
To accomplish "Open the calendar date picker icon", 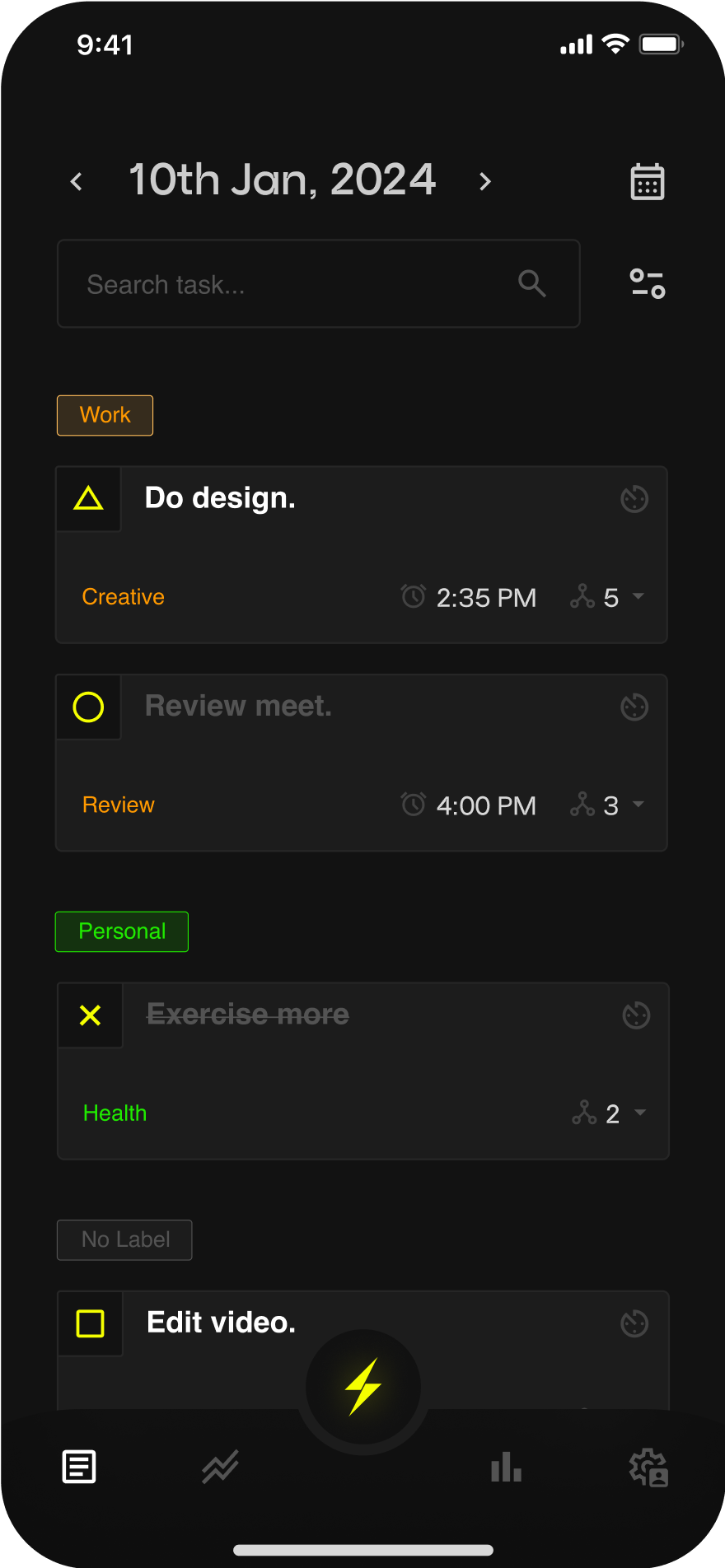I will click(x=648, y=181).
